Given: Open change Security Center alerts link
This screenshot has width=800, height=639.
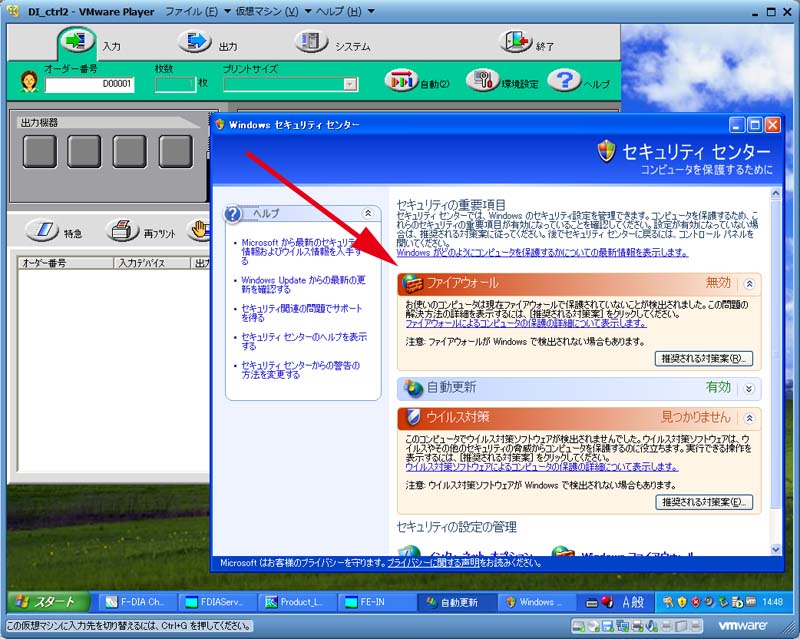Looking at the screenshot, I should (301, 370).
